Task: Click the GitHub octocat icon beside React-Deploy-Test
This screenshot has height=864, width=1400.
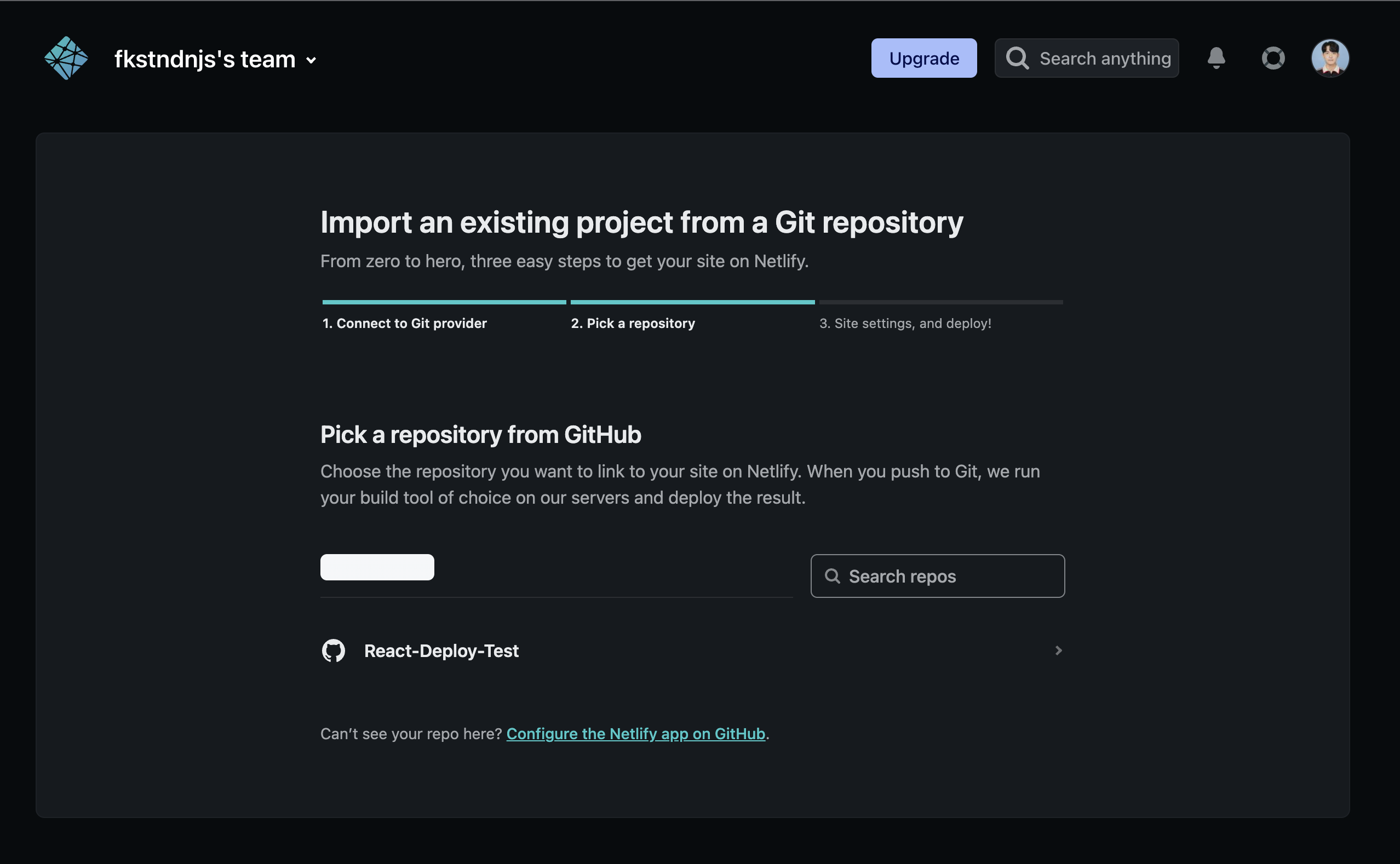Action: 333,650
